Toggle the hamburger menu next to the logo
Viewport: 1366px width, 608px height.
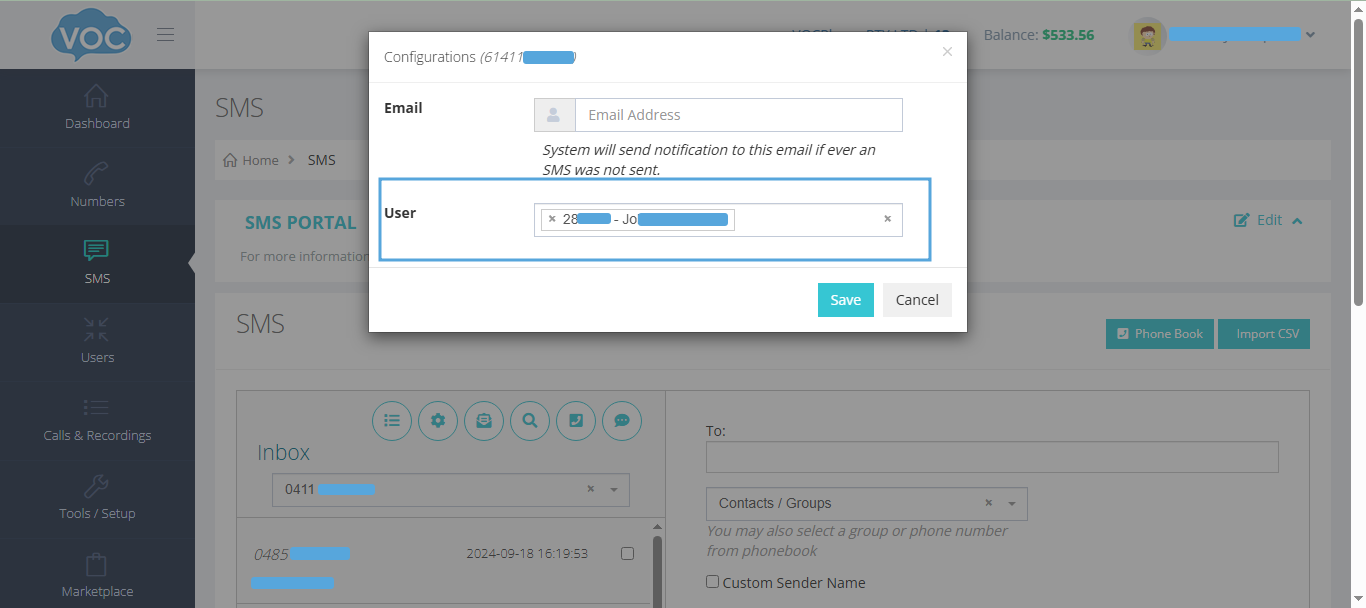click(165, 33)
